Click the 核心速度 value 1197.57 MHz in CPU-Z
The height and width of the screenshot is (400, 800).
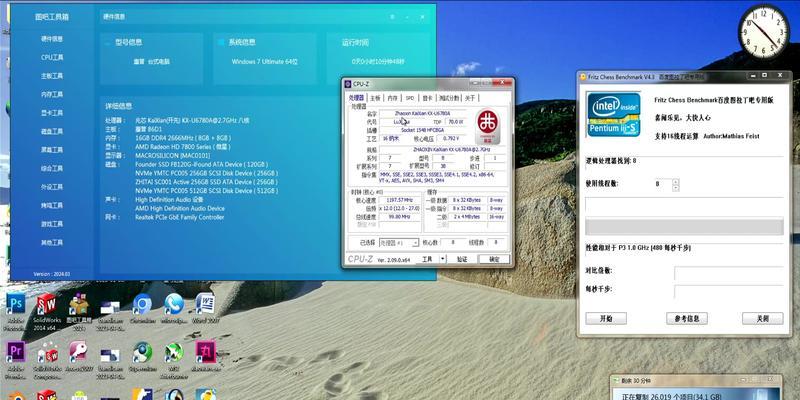[x=399, y=201]
